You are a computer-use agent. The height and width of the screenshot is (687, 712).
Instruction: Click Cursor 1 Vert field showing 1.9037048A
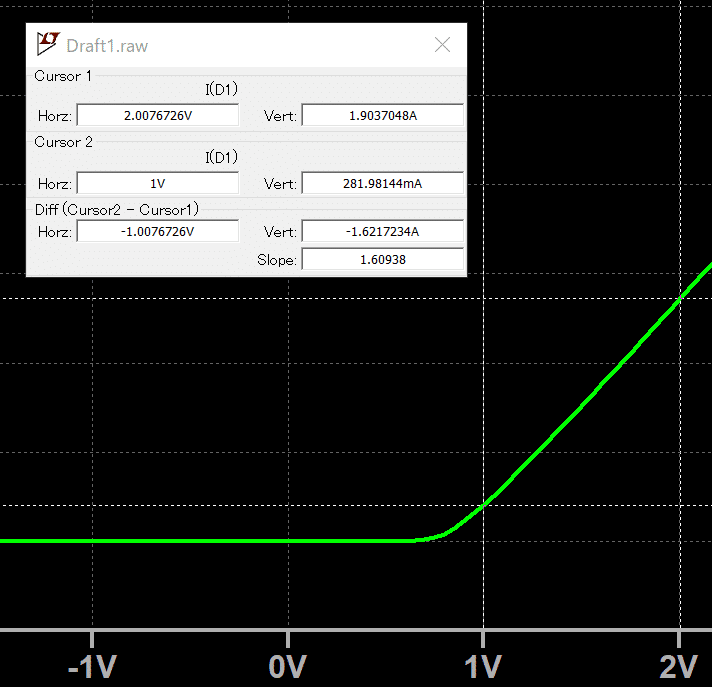pos(382,115)
